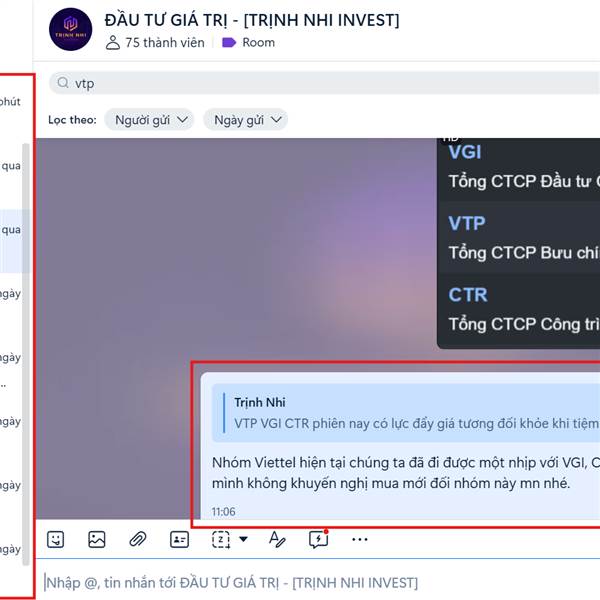
Task: Open the VTP stock item in image
Action: click(518, 237)
